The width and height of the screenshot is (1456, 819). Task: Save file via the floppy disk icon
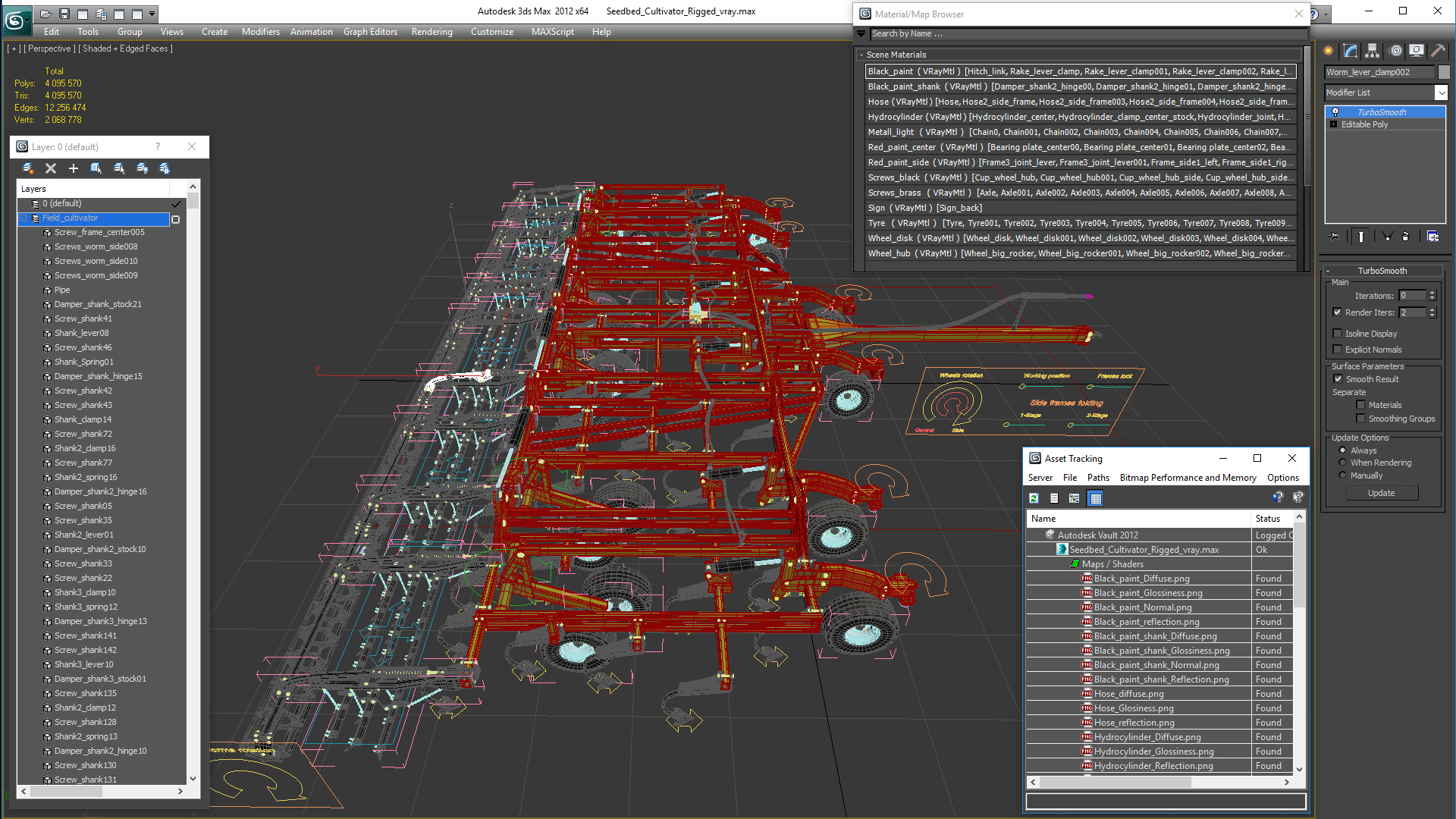click(64, 14)
